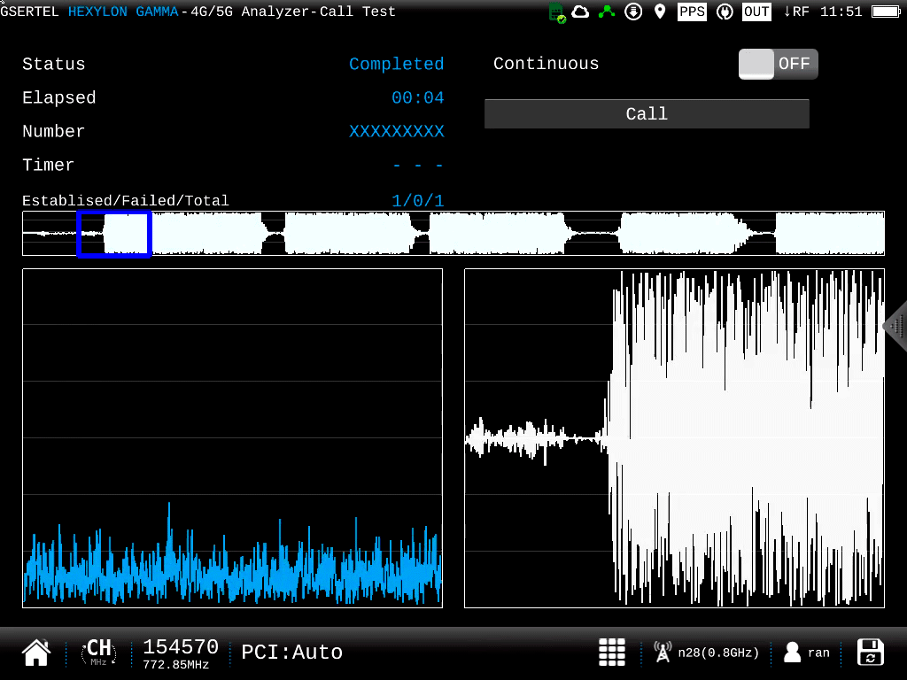This screenshot has width=908, height=680.
Task: Click the download arrow status icon
Action: click(633, 12)
